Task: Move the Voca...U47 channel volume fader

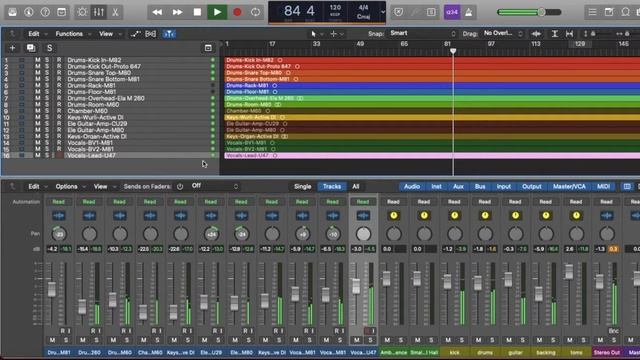Action: (x=356, y=286)
